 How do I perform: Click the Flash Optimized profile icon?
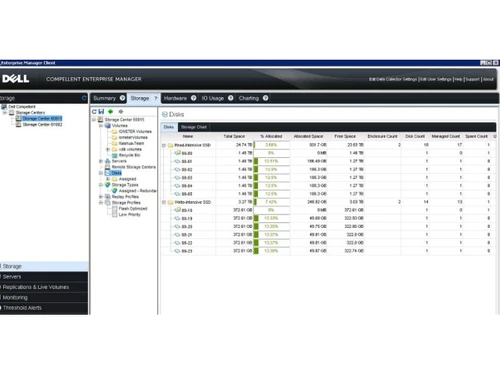point(115,209)
